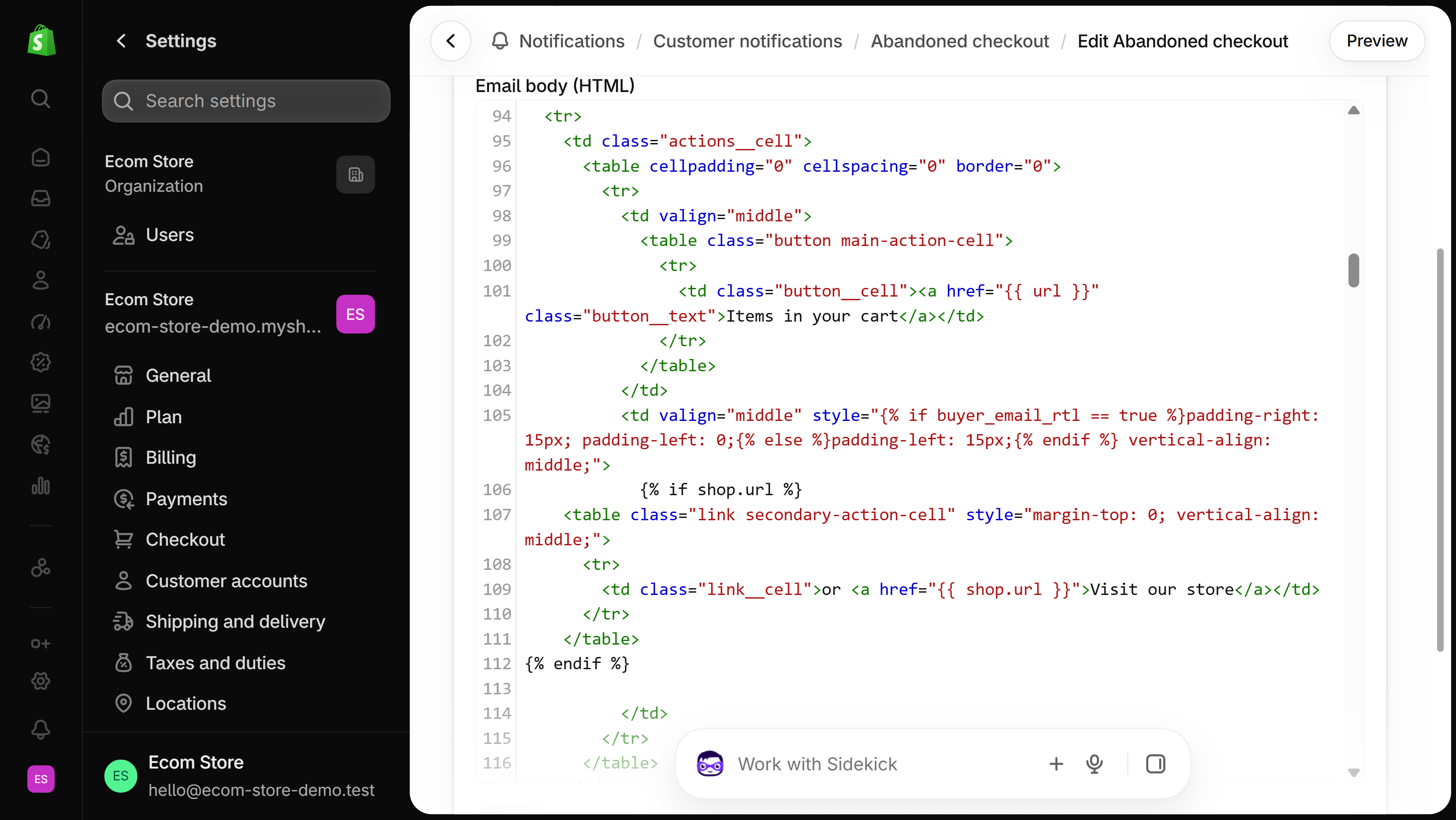Click the Email body (HTML) label

[x=555, y=86]
